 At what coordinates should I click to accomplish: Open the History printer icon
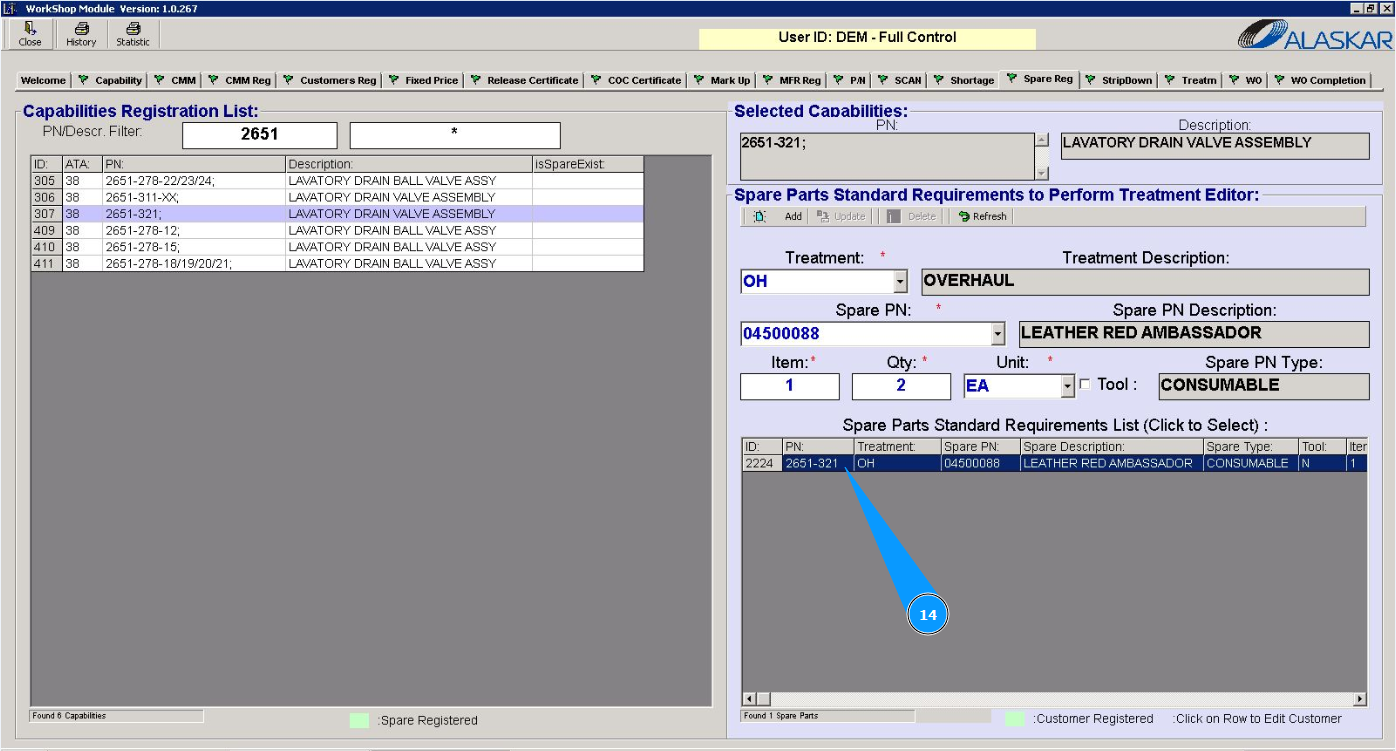point(81,28)
